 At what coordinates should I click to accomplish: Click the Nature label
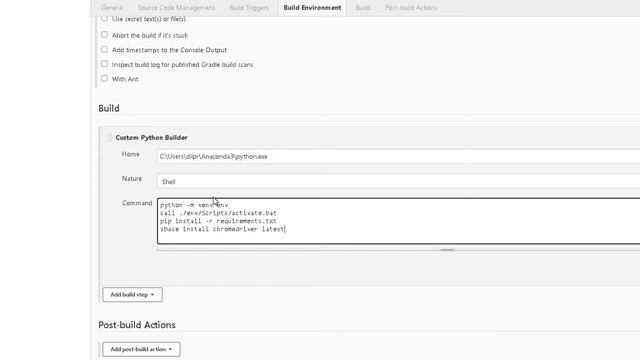point(132,178)
